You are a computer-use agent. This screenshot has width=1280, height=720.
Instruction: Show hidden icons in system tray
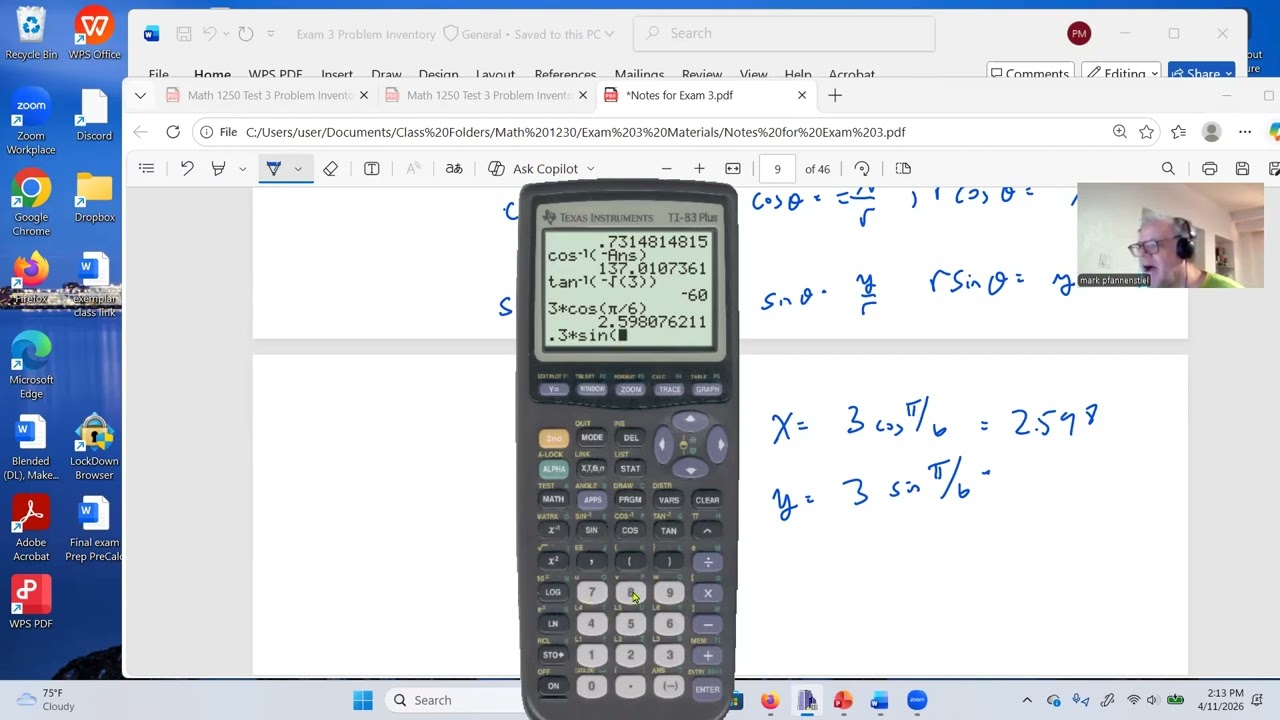[x=1027, y=700]
